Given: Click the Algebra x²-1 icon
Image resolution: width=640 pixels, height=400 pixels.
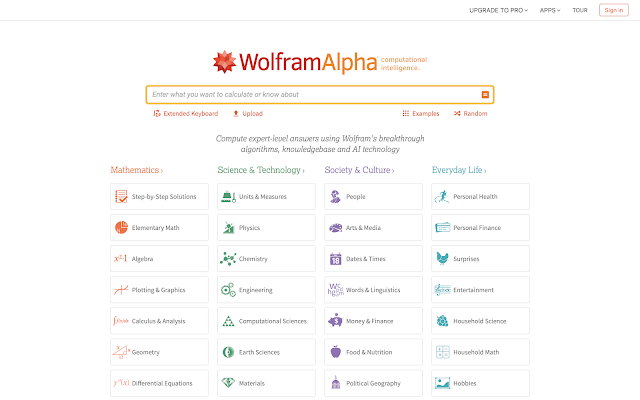Looking at the screenshot, I should coord(120,258).
